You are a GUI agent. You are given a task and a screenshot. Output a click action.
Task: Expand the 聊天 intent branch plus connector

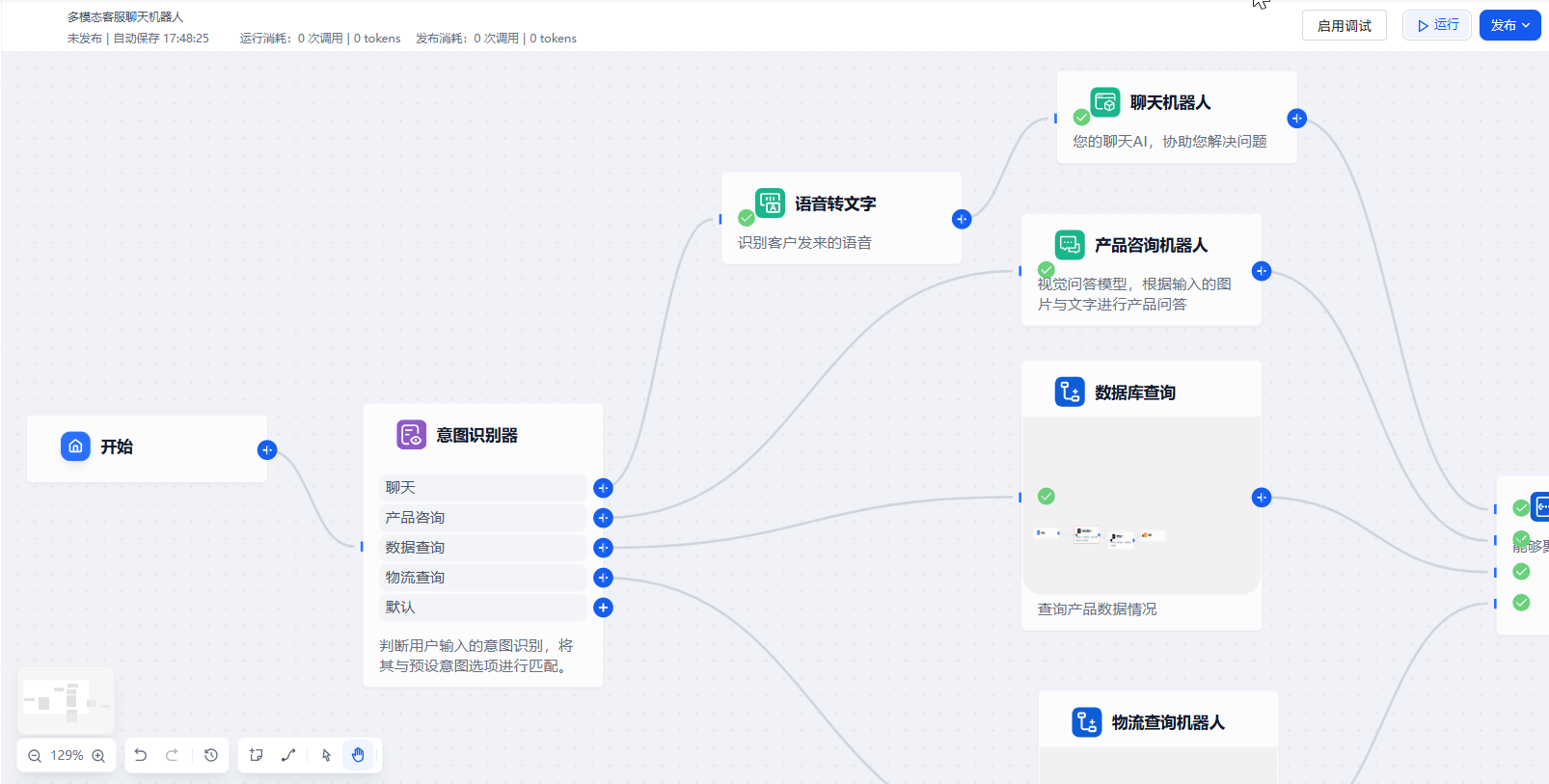tap(603, 488)
